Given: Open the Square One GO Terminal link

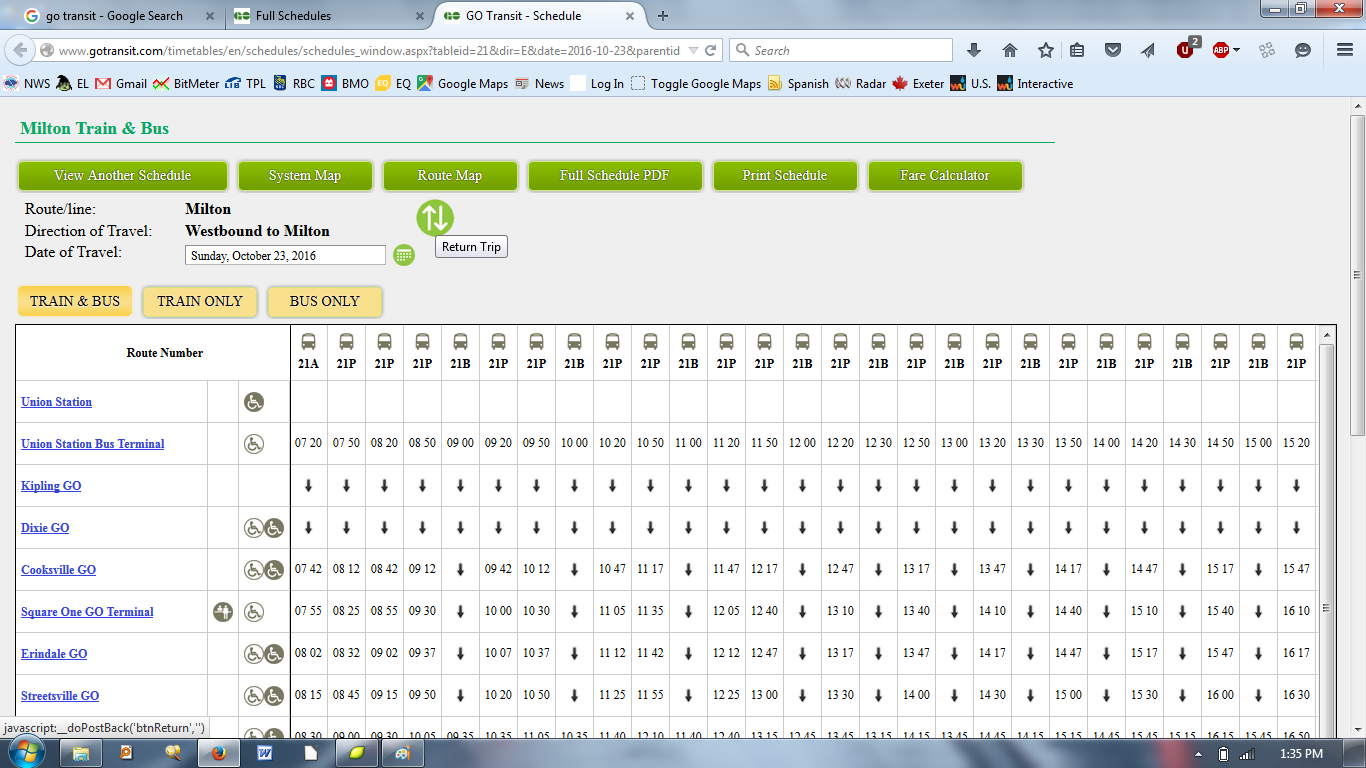Looking at the screenshot, I should coord(87,612).
